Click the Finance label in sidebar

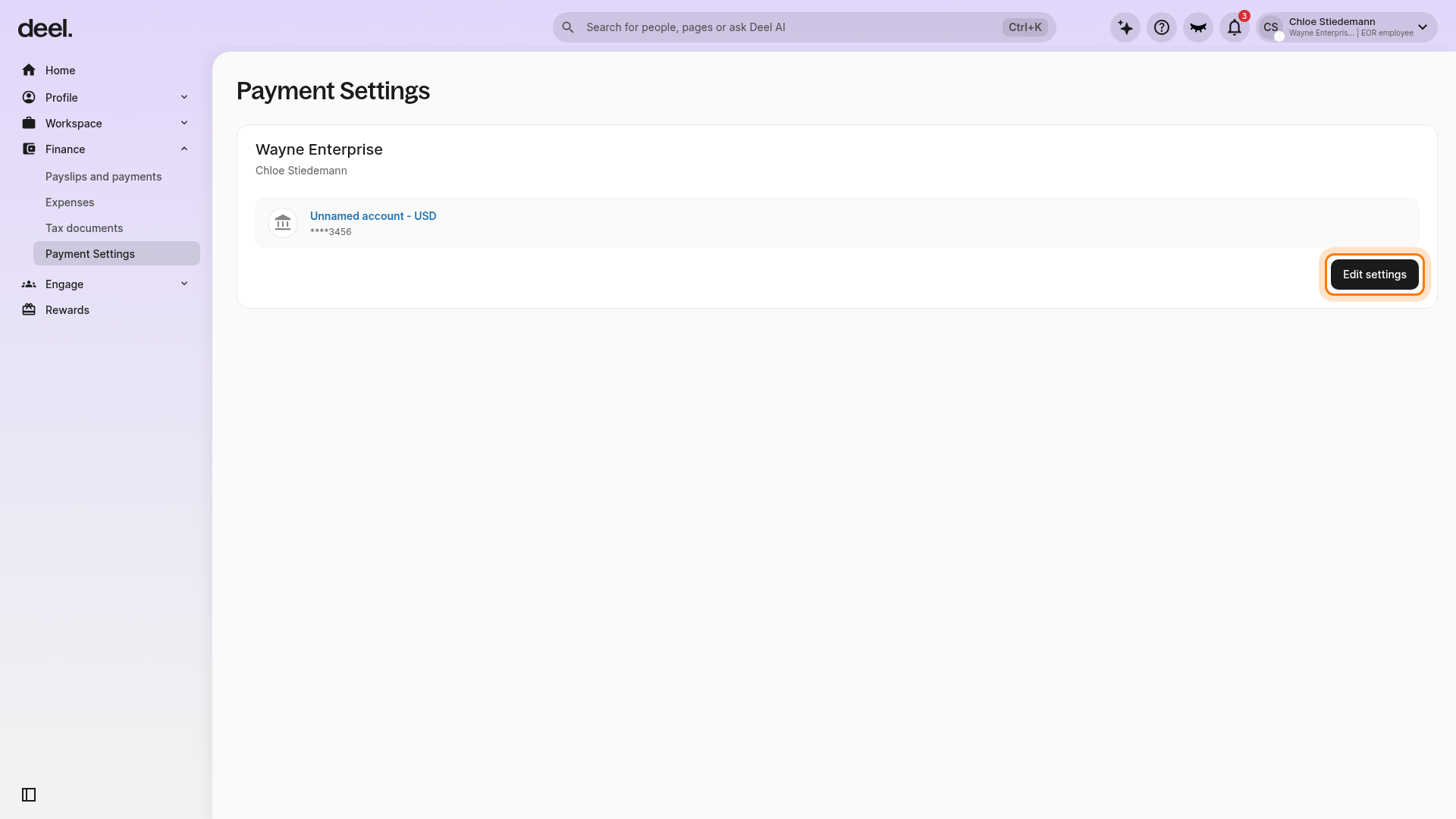pos(65,149)
